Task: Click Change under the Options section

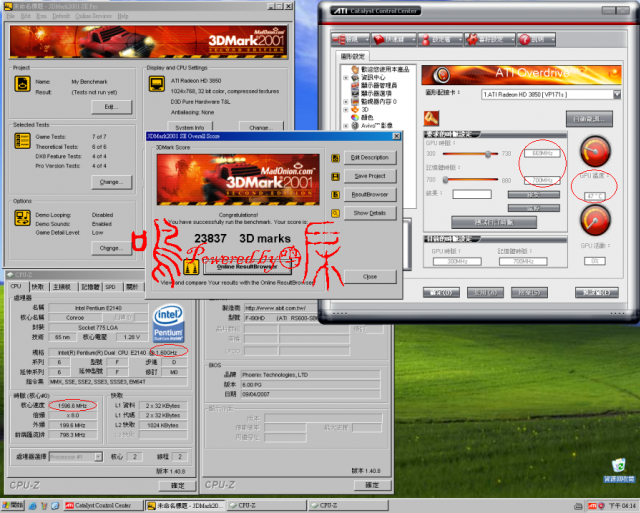Action: [x=111, y=248]
